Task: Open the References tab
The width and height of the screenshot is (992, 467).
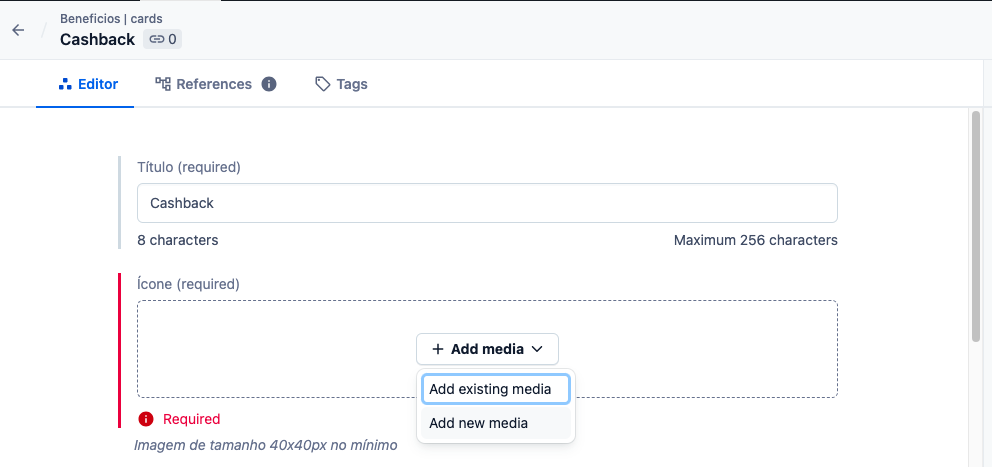Action: [213, 84]
